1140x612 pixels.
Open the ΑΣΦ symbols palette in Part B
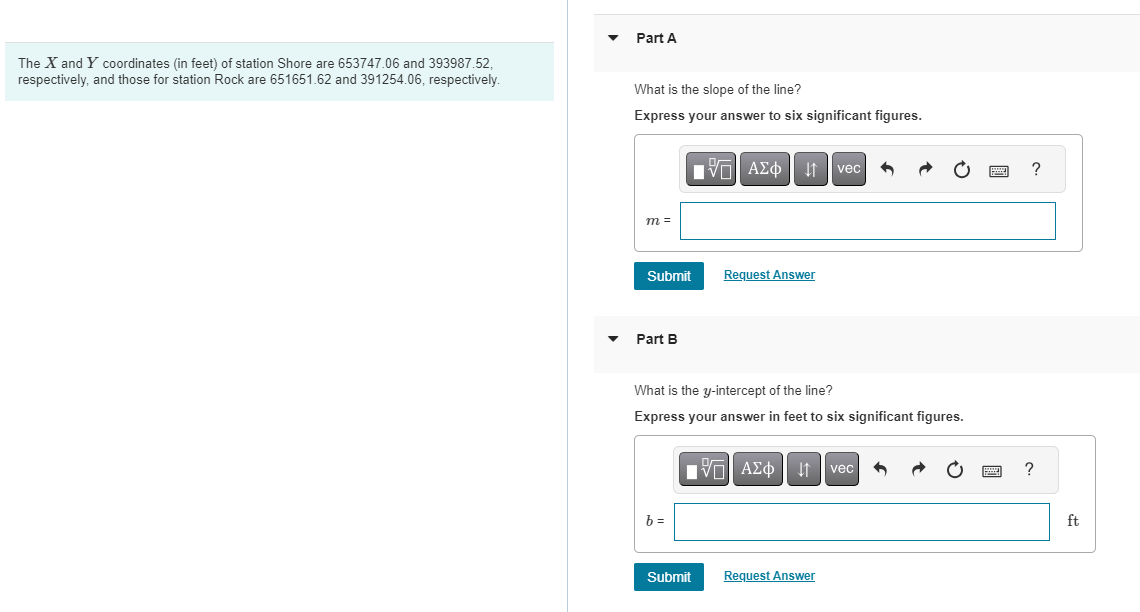point(757,469)
